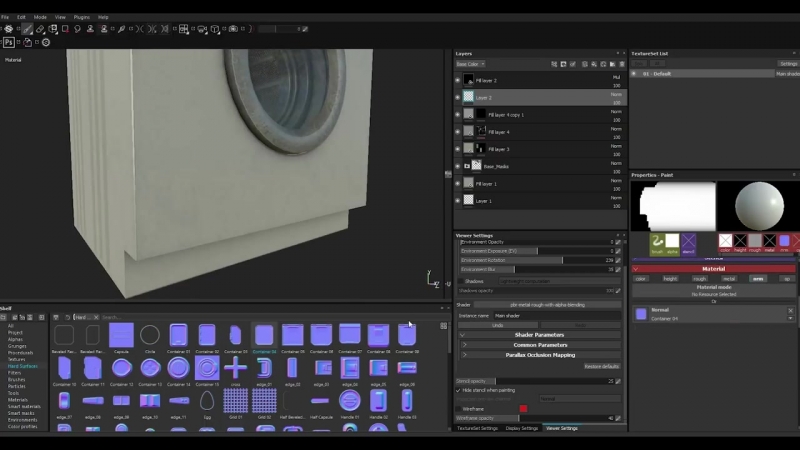This screenshot has height=450, width=800.
Task: Click the brush slot in Properties
Action: click(x=657, y=242)
